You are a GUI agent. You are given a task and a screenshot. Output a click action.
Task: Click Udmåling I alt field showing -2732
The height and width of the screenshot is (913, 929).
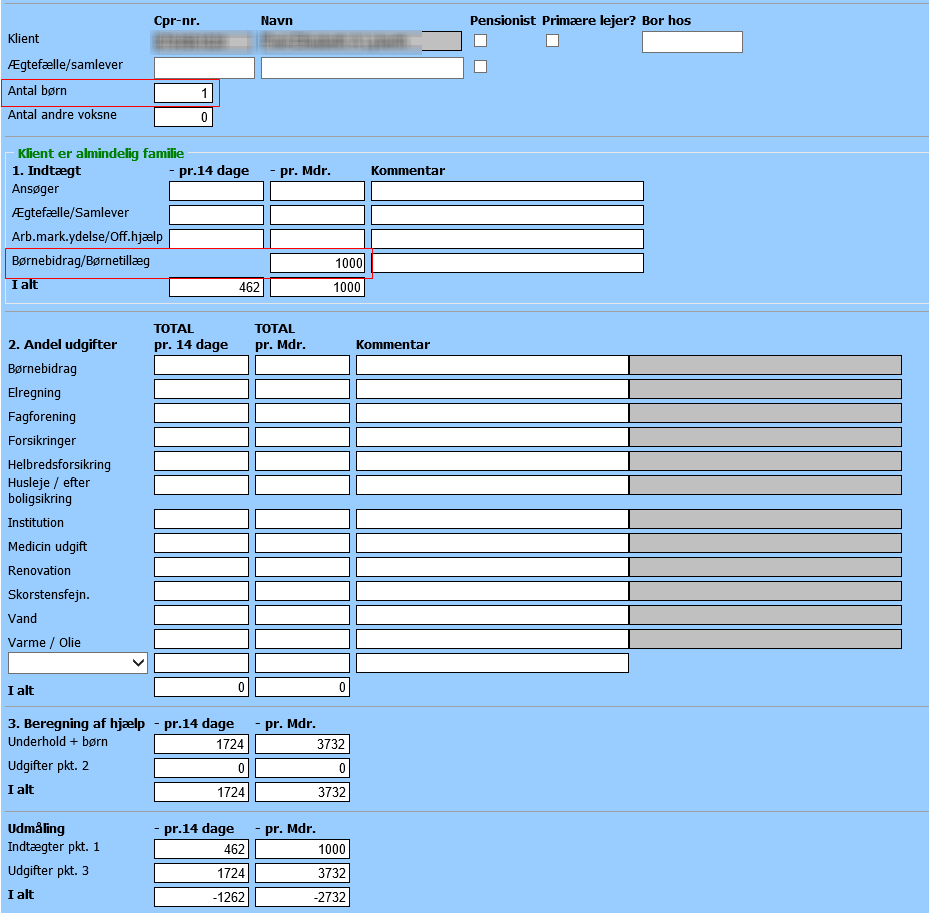302,897
